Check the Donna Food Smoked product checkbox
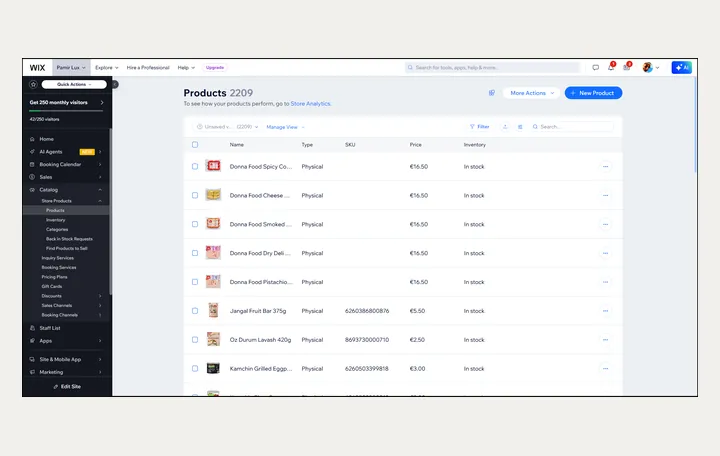Viewport: 720px width, 456px height. (195, 225)
